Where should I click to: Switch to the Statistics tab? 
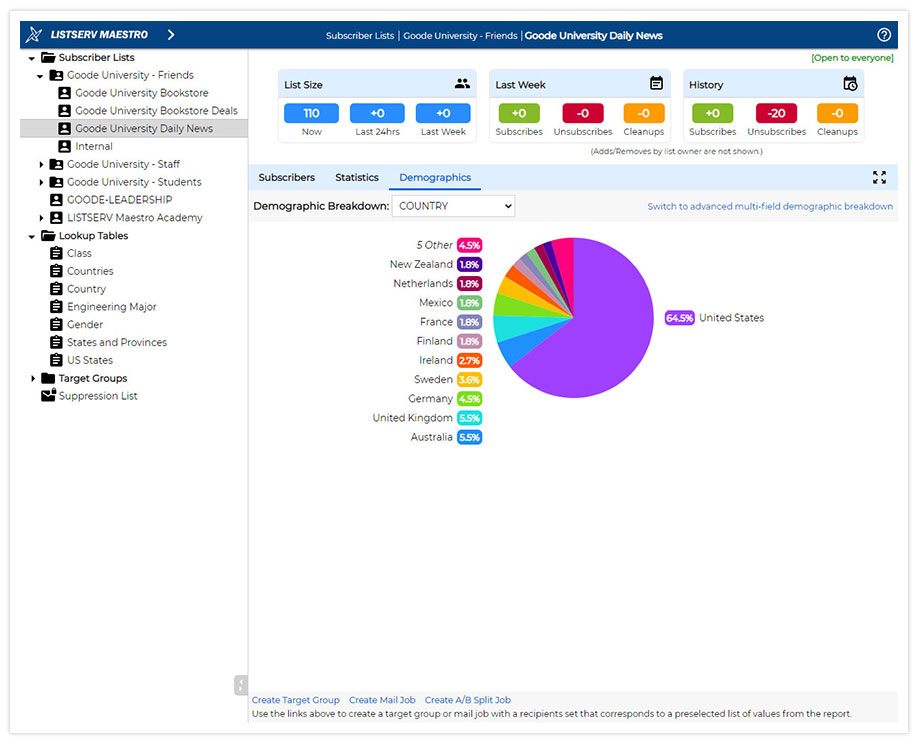pos(357,177)
